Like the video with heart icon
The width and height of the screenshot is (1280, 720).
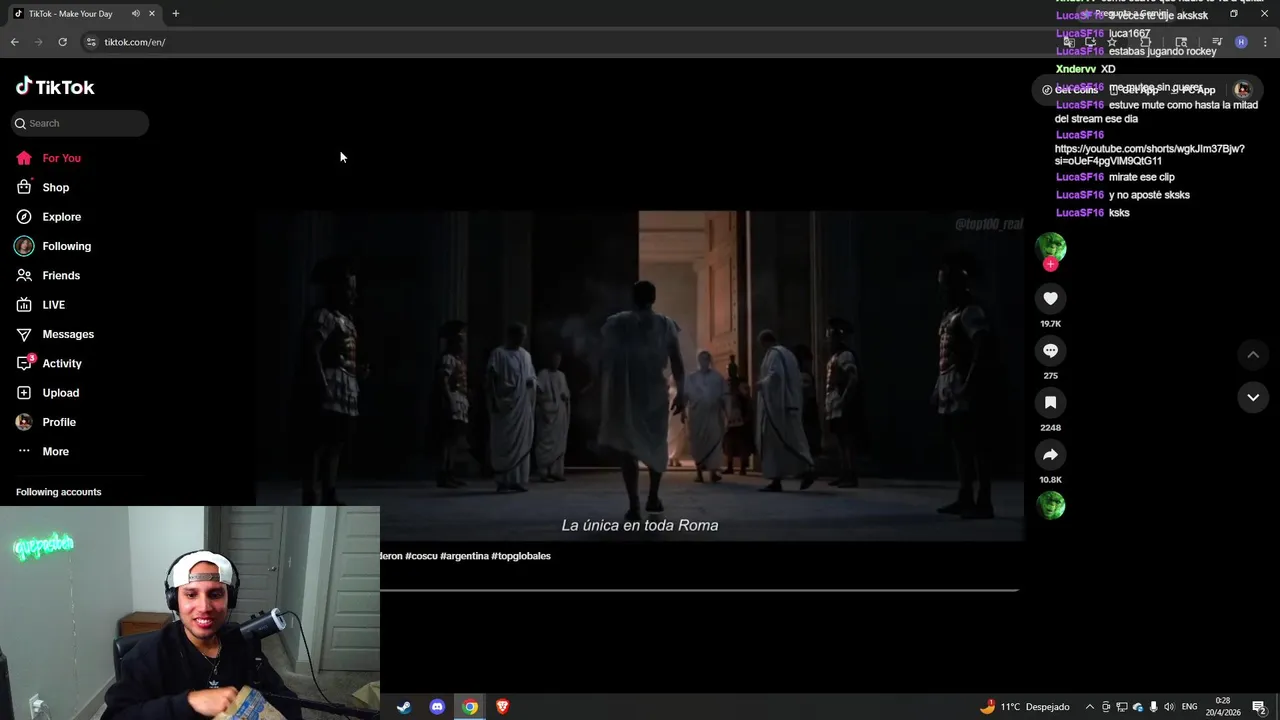[x=1050, y=298]
